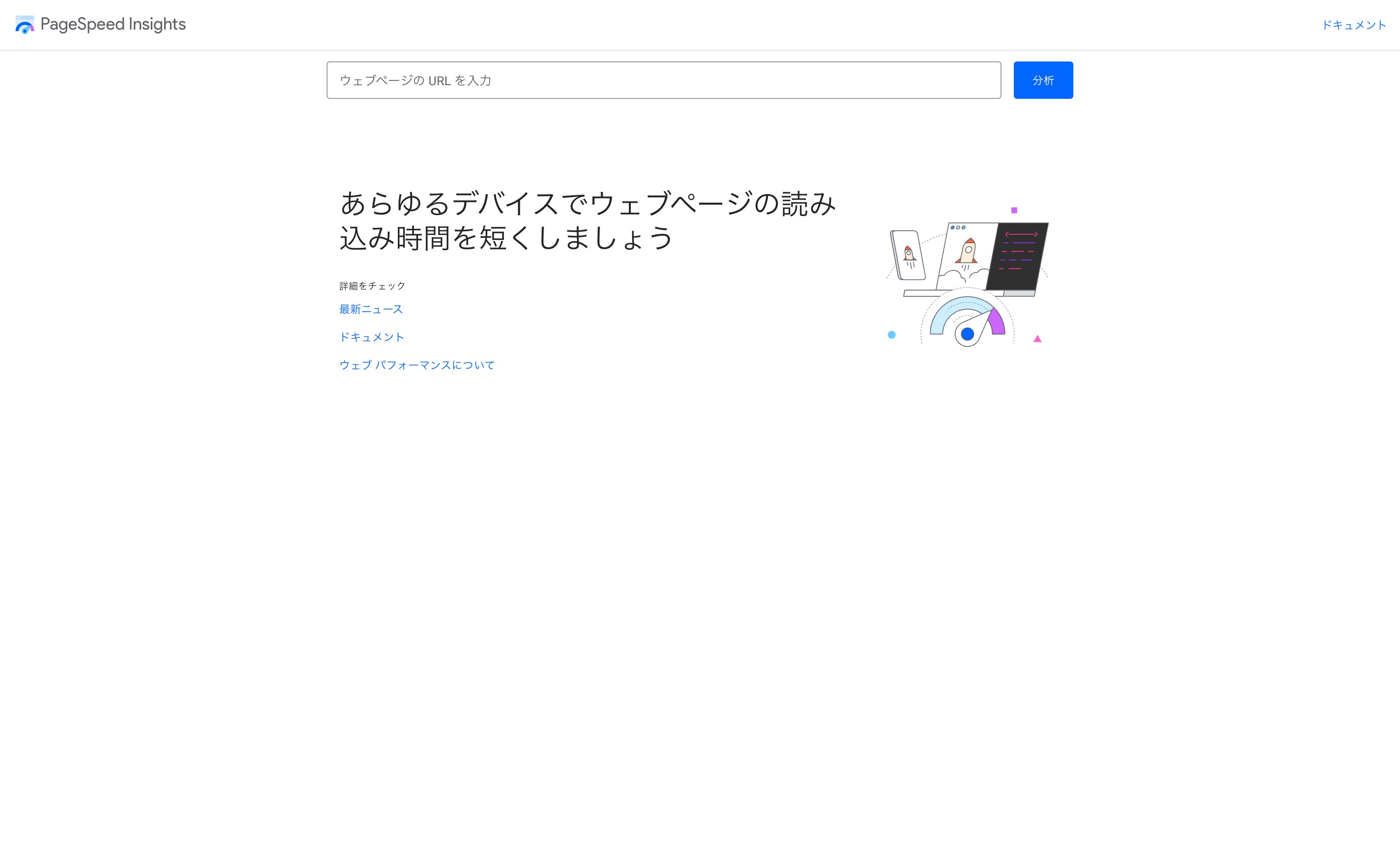The width and height of the screenshot is (1400, 856).
Task: Click the blue 分析 button
Action: [x=1043, y=80]
